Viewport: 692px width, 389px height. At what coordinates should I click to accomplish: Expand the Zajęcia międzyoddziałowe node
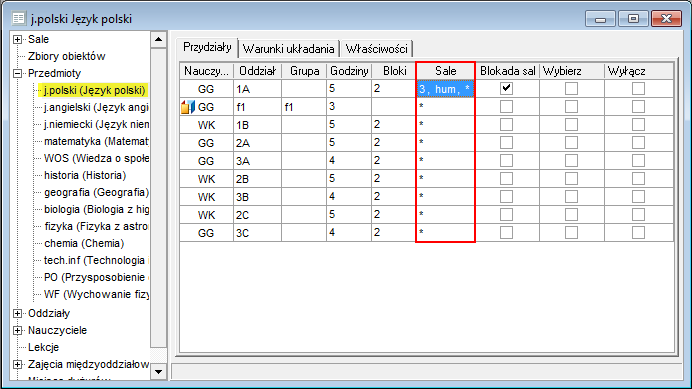17,364
